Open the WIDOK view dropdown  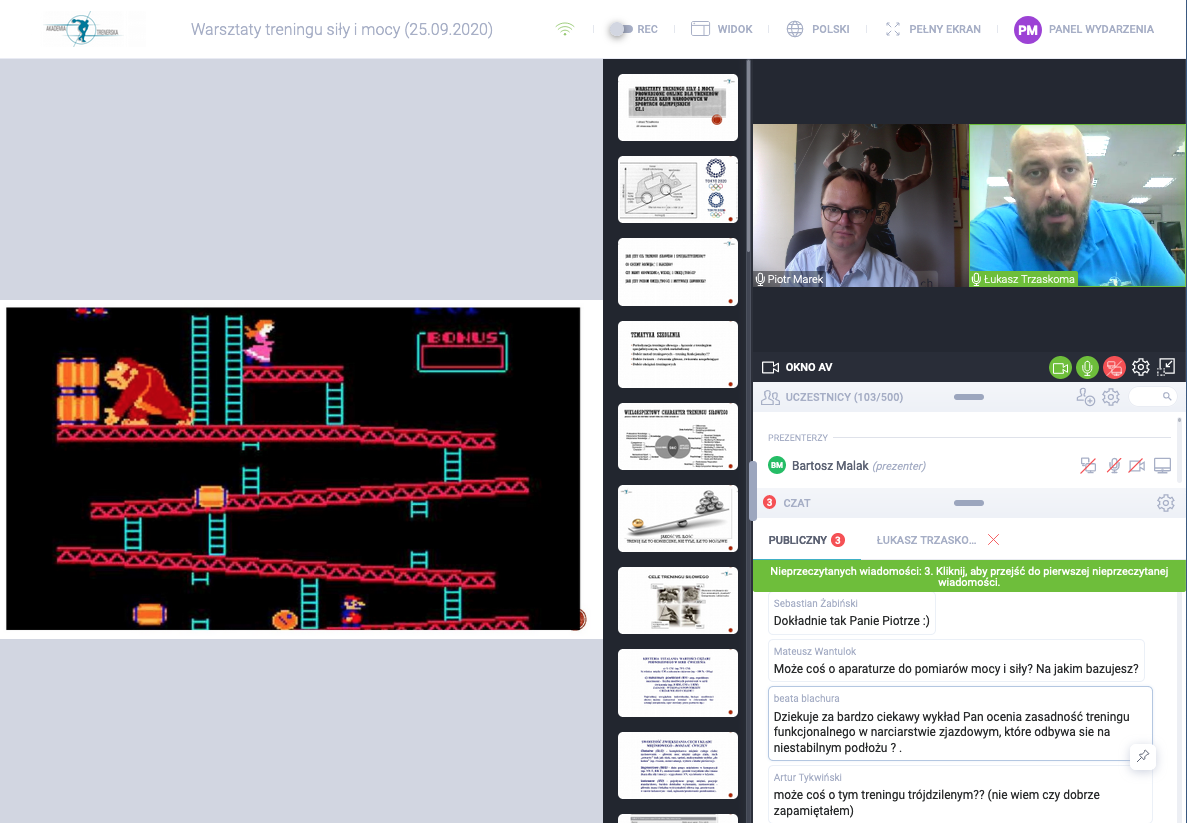722,29
